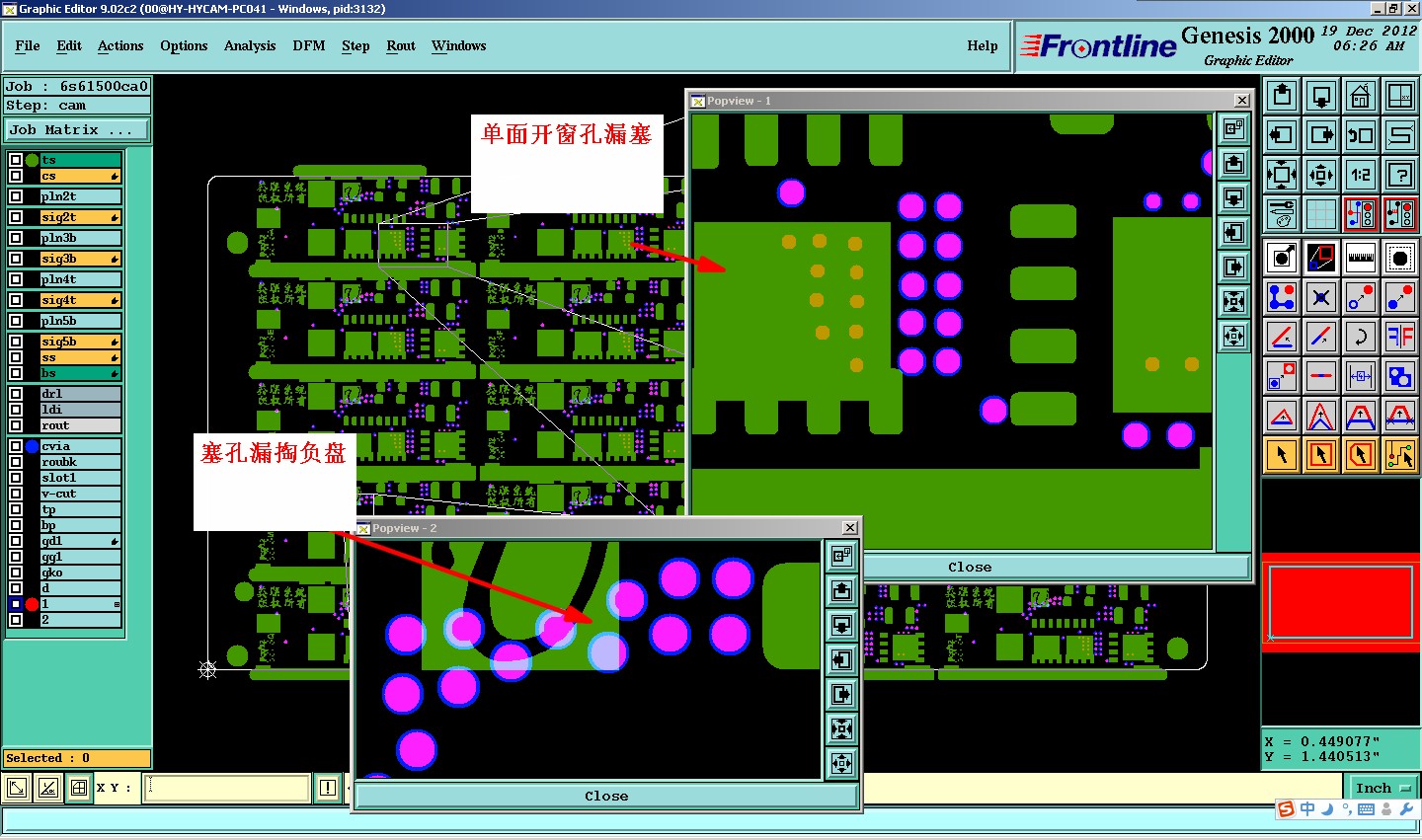This screenshot has width=1422, height=840.
Task: Select the overlapping blue shapes tool
Action: coord(1400,375)
